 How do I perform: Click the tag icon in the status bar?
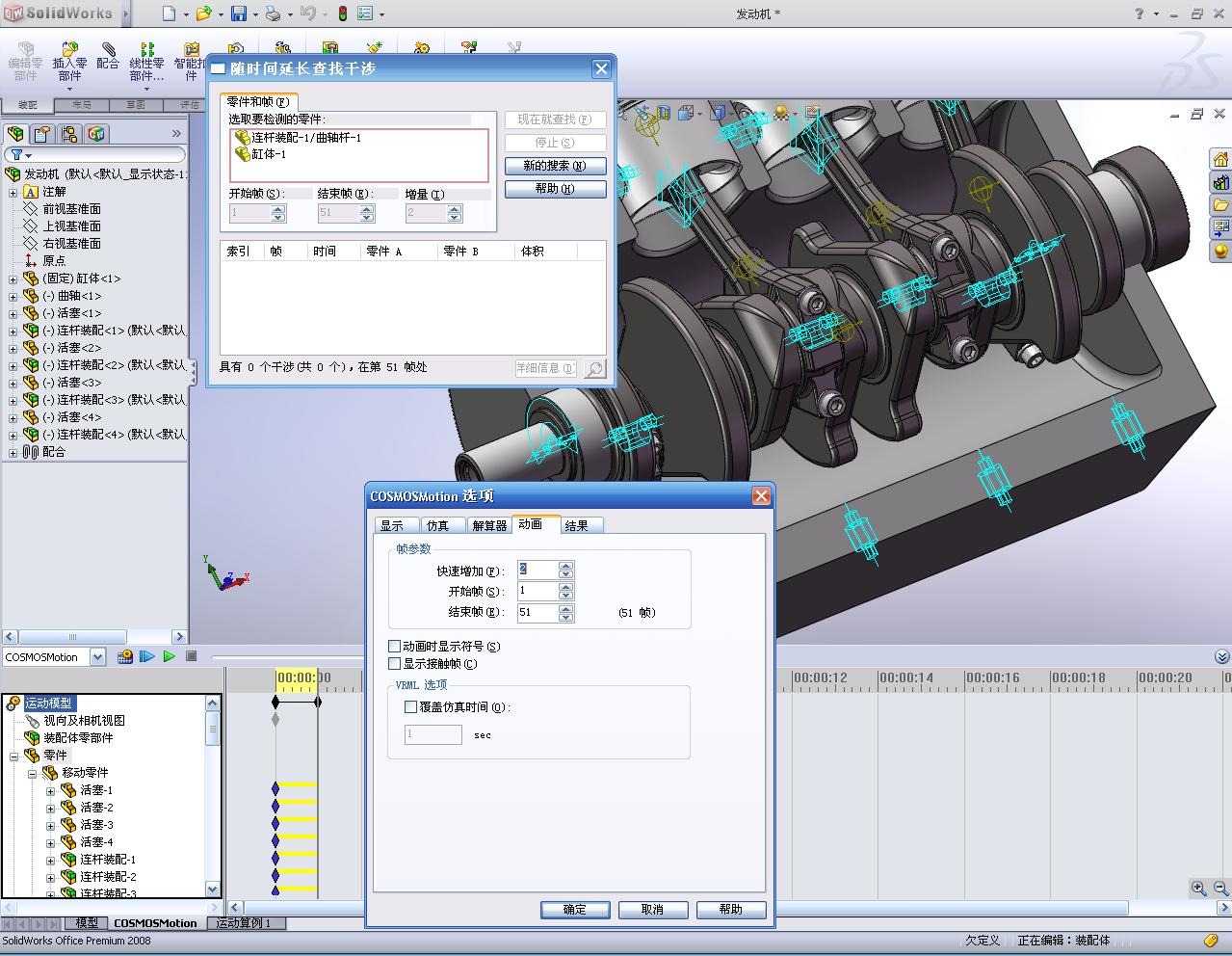coord(1211,940)
